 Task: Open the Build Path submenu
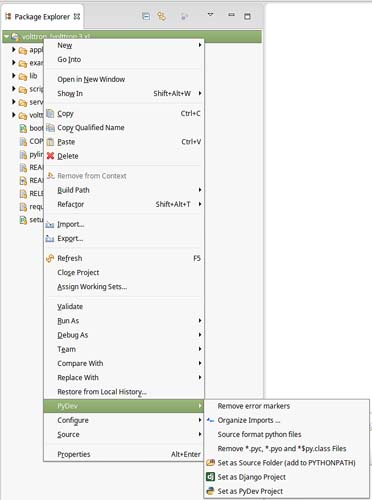point(124,190)
